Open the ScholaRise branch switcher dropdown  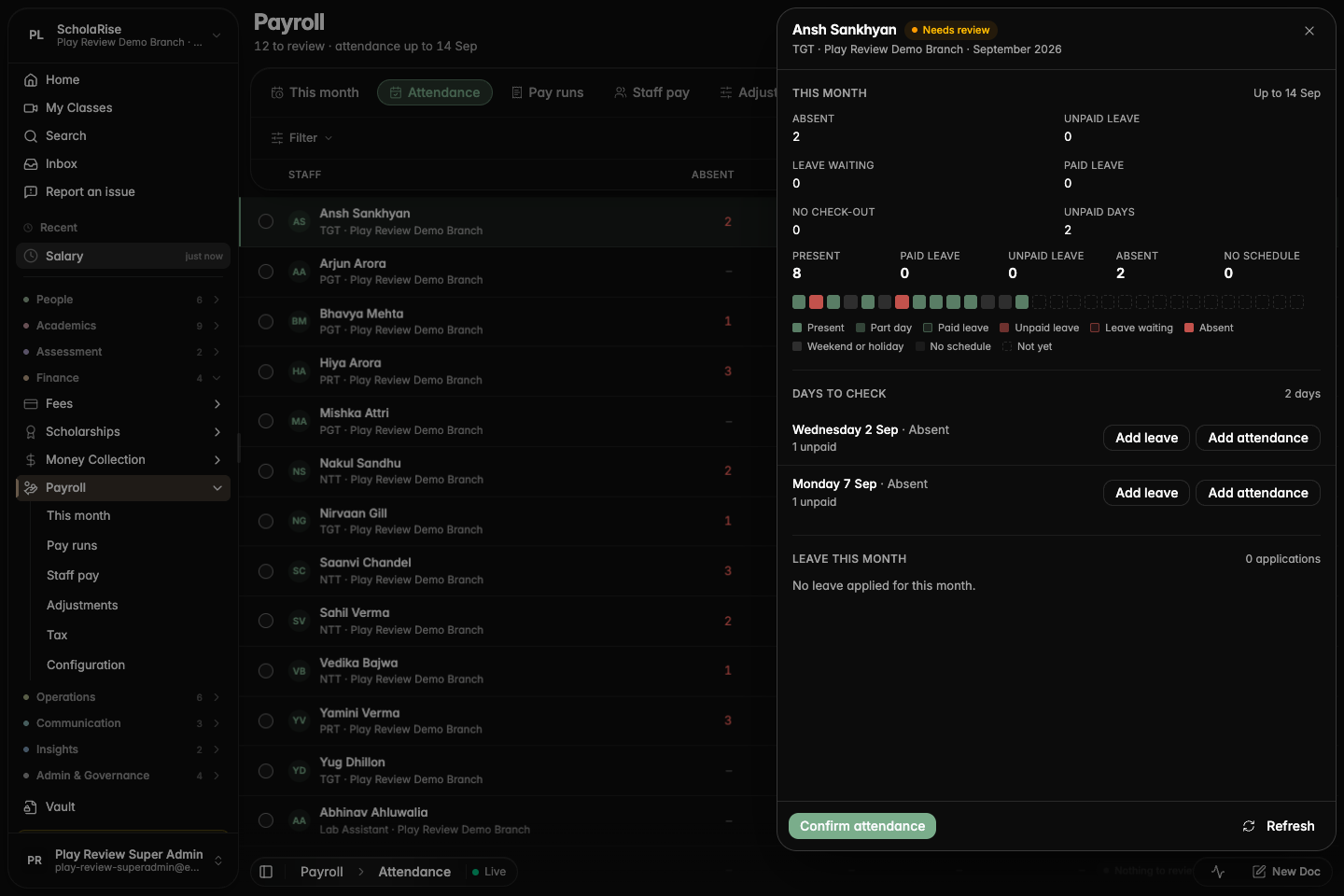click(x=123, y=35)
